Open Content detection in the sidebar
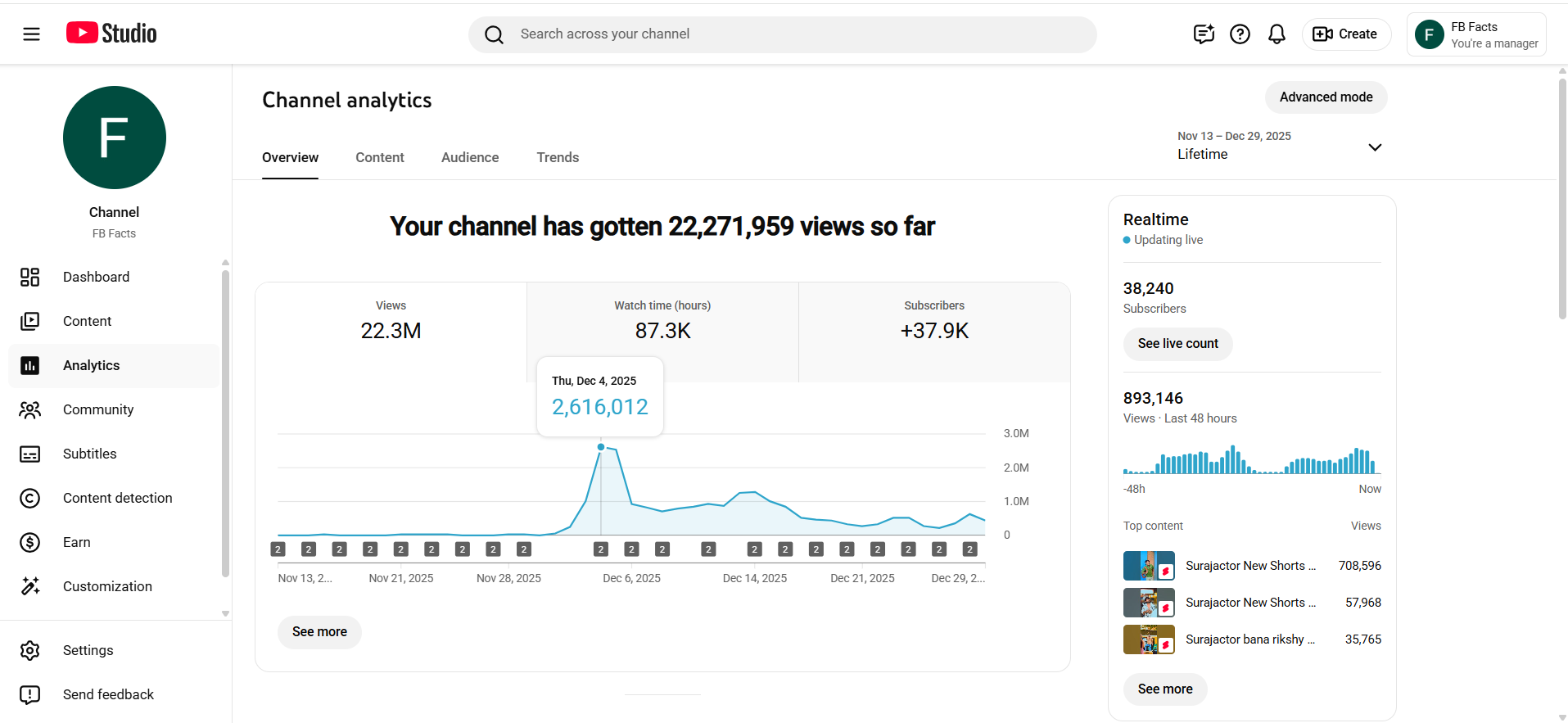 (x=117, y=498)
